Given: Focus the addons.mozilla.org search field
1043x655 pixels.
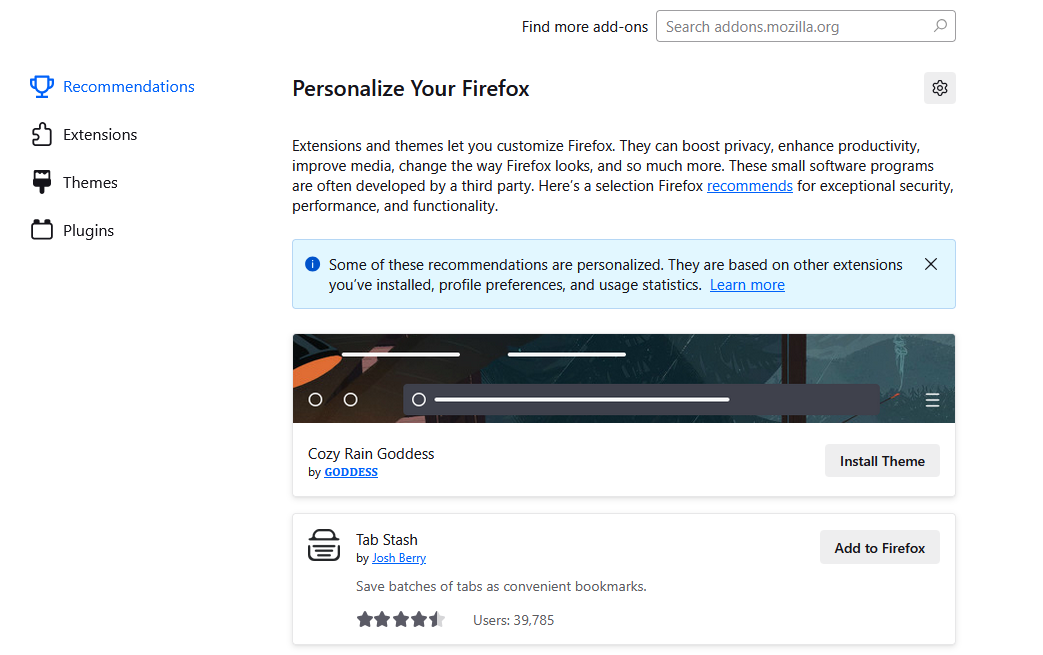Looking at the screenshot, I should point(795,27).
